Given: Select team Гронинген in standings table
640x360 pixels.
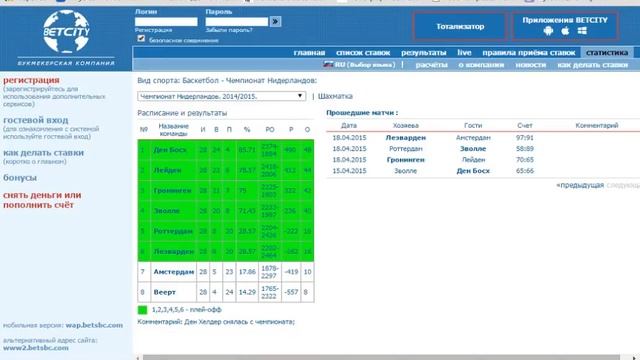Looking at the screenshot, I should [172, 191].
